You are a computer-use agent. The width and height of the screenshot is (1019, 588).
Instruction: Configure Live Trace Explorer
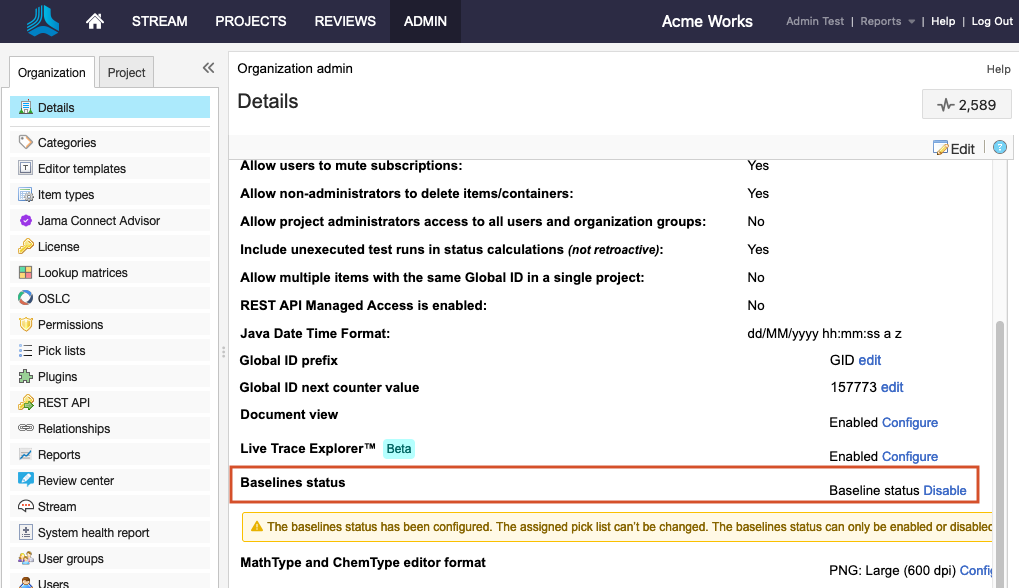pyautogui.click(x=910, y=456)
